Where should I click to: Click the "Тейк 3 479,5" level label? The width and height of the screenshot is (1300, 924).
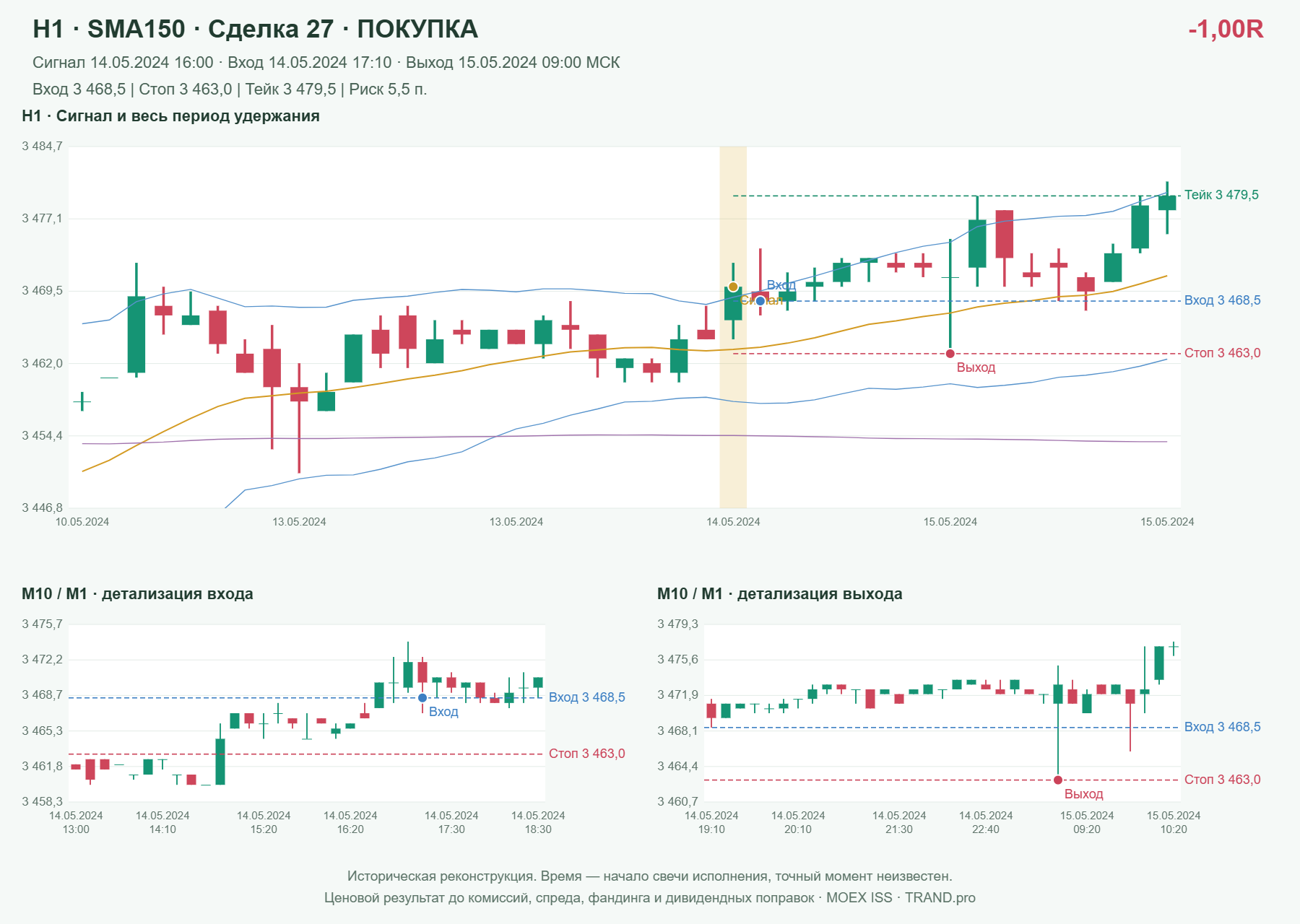[1221, 195]
